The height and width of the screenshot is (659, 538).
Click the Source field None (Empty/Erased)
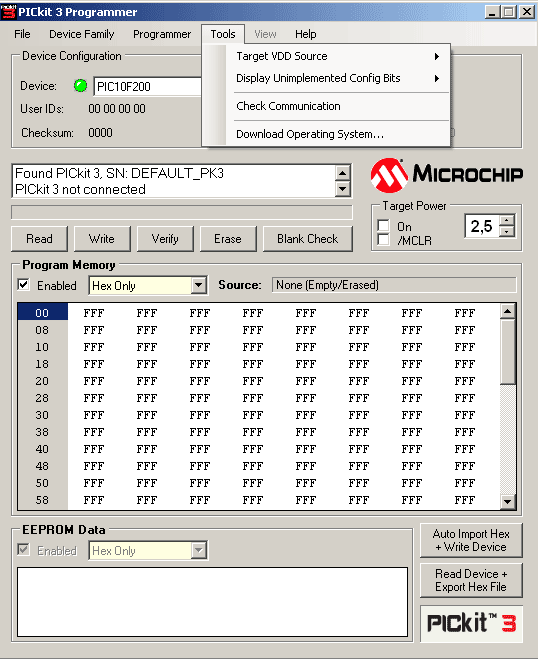[394, 285]
